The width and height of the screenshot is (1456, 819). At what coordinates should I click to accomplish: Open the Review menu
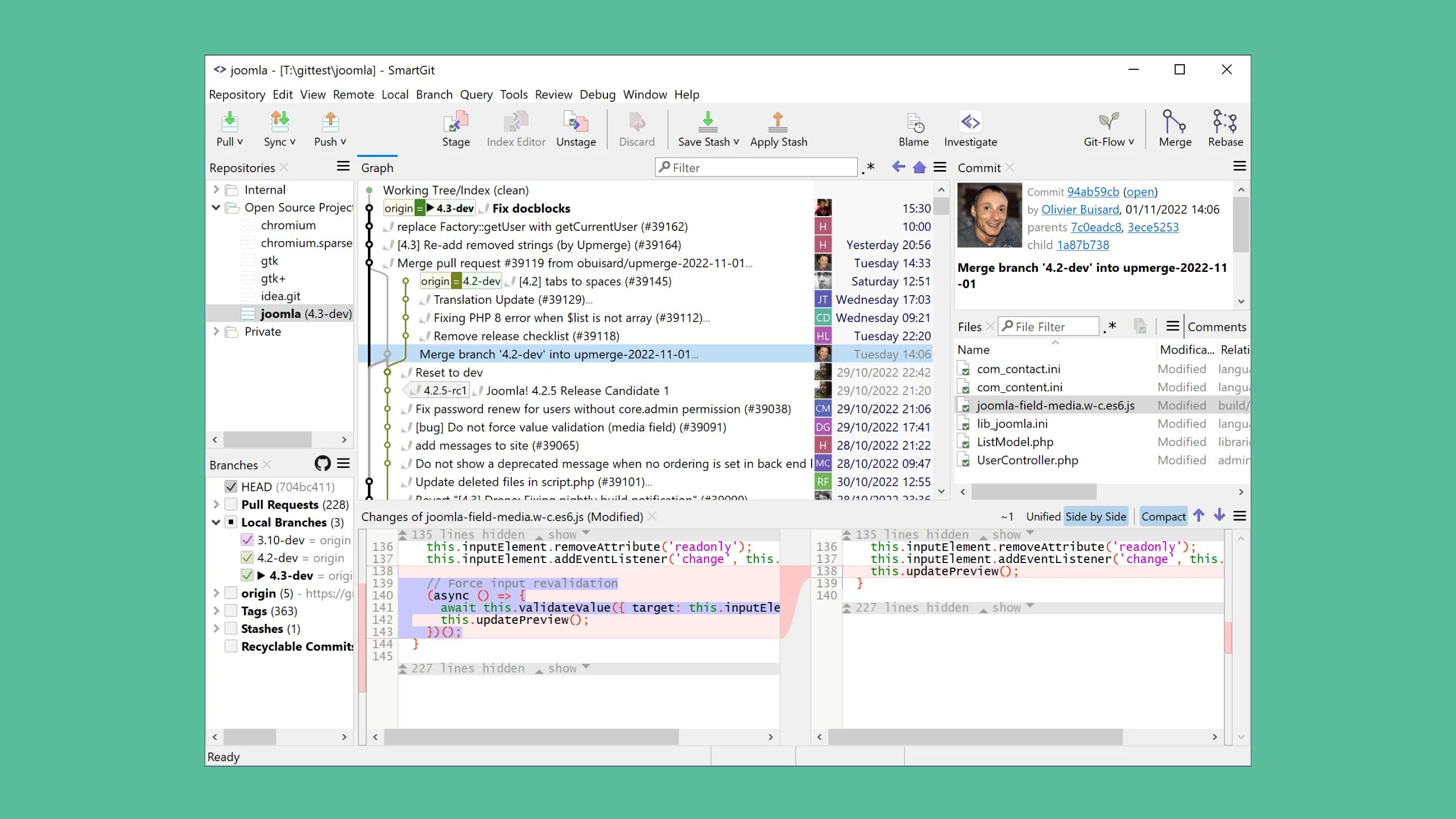[553, 94]
